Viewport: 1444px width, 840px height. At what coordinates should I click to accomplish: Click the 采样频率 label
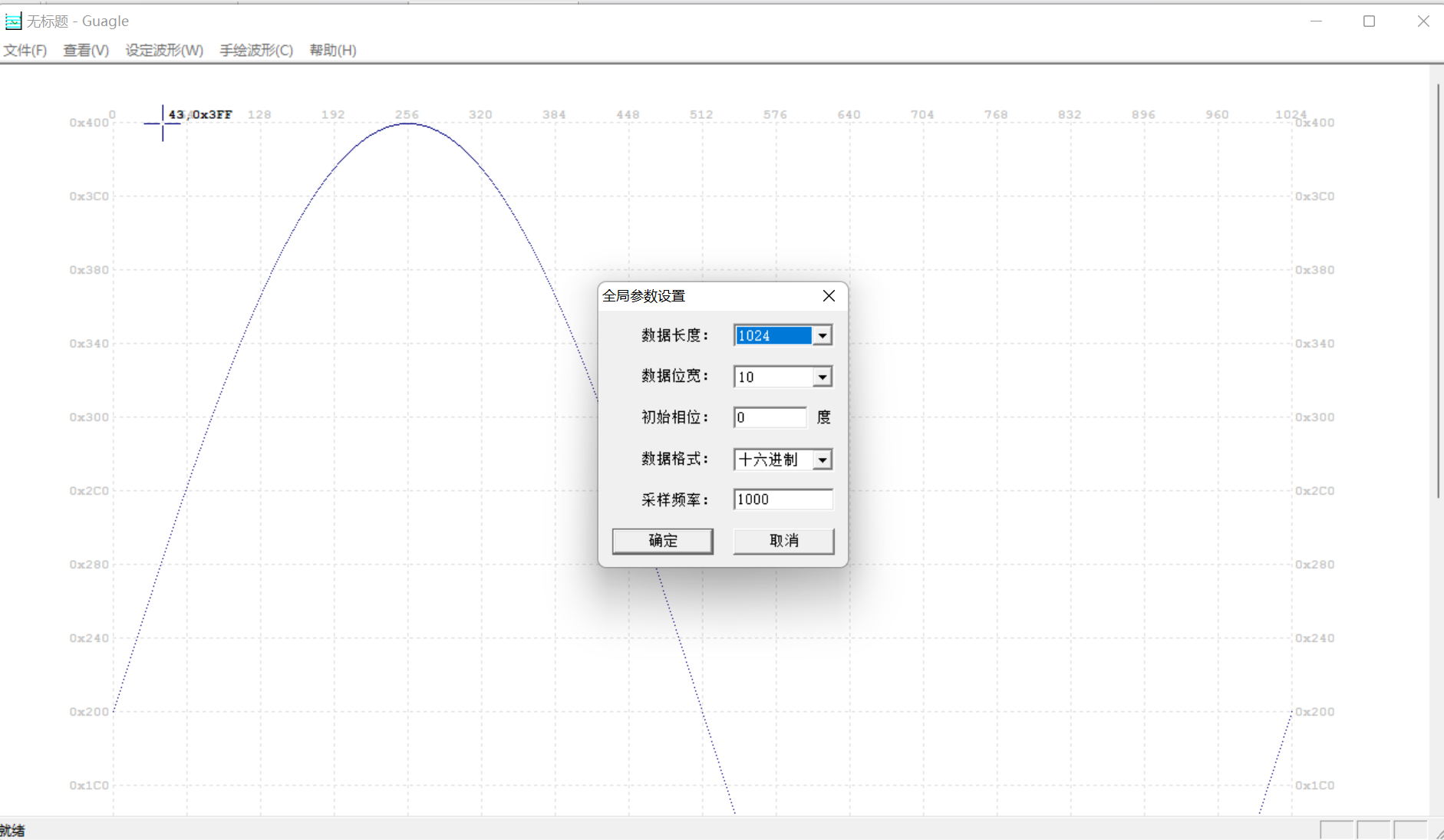675,499
